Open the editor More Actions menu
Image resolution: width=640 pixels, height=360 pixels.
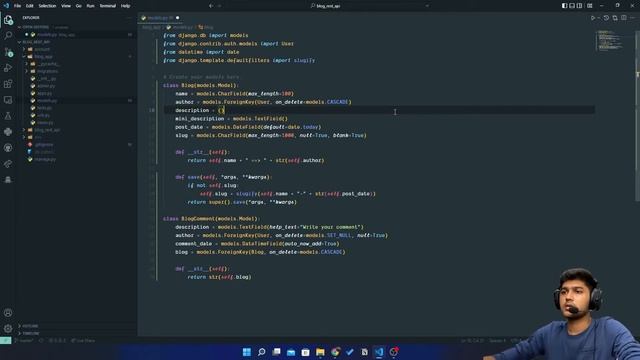[633, 18]
